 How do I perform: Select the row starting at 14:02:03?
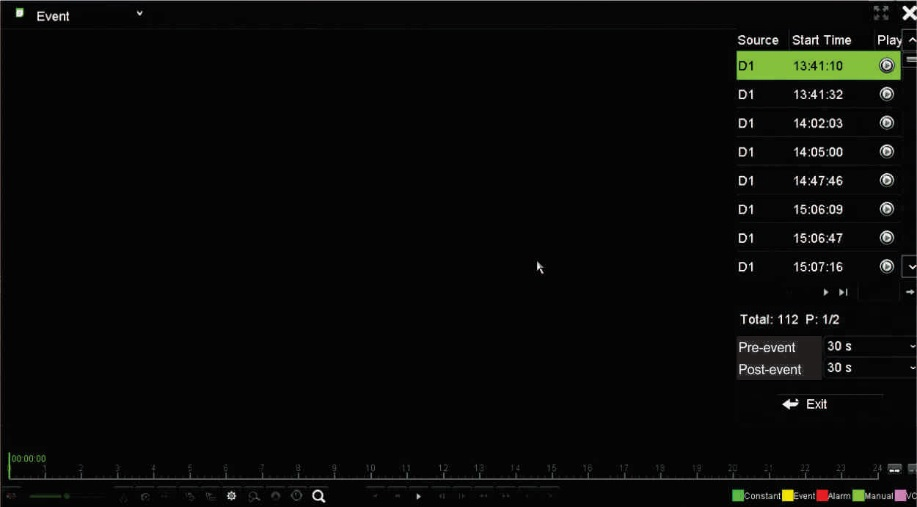818,123
